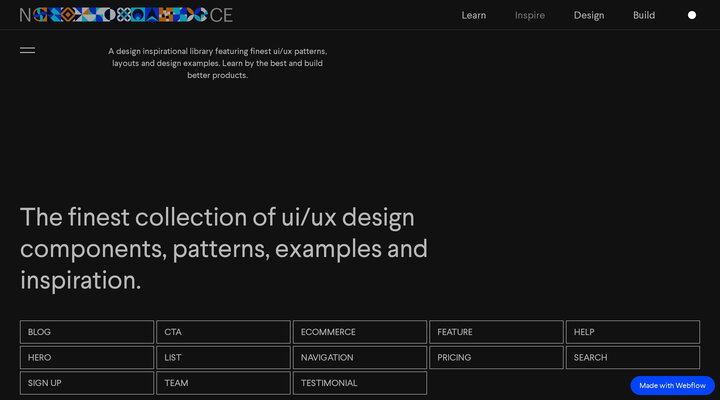720x400 pixels.
Task: Select the Build nav link
Action: (644, 15)
